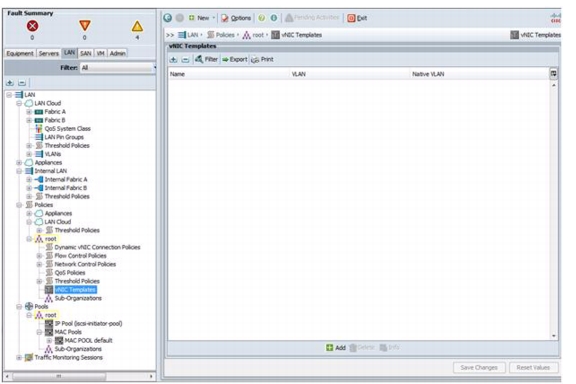The height and width of the screenshot is (384, 576).
Task: Select IP Pool (iscsi-initiator-pool)
Action: pos(88,323)
